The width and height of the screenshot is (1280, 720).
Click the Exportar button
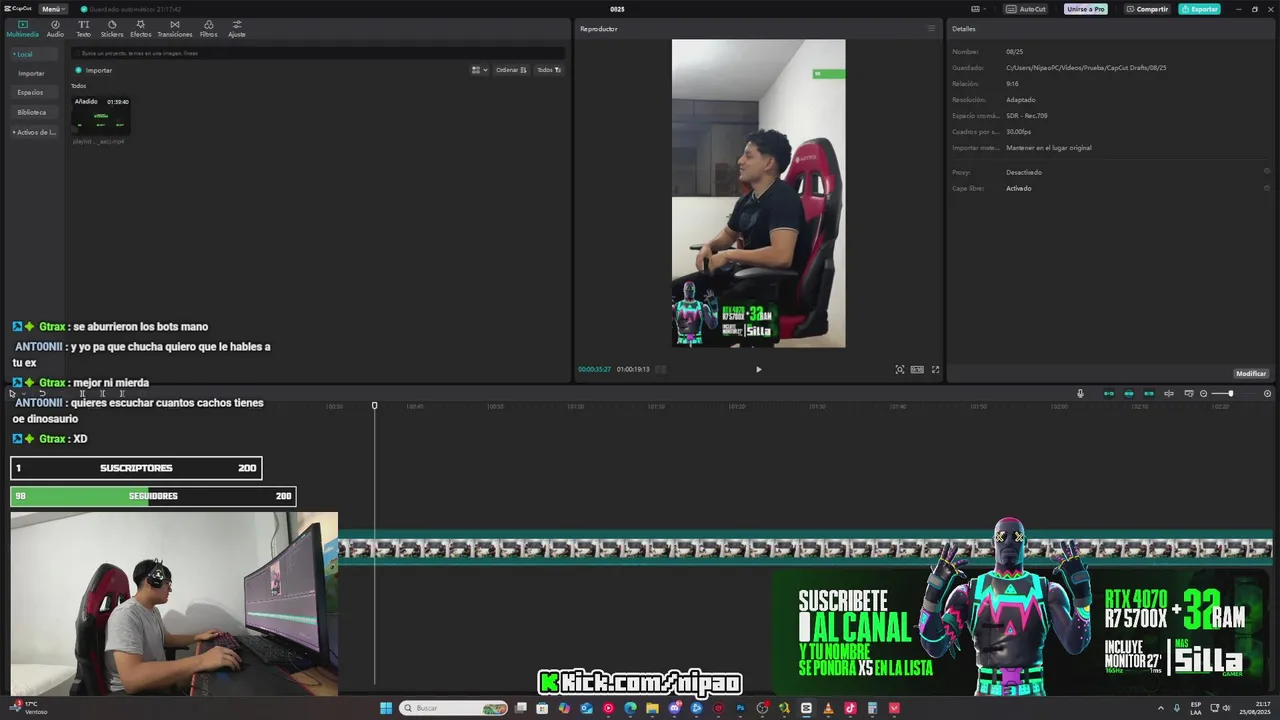coord(1199,9)
